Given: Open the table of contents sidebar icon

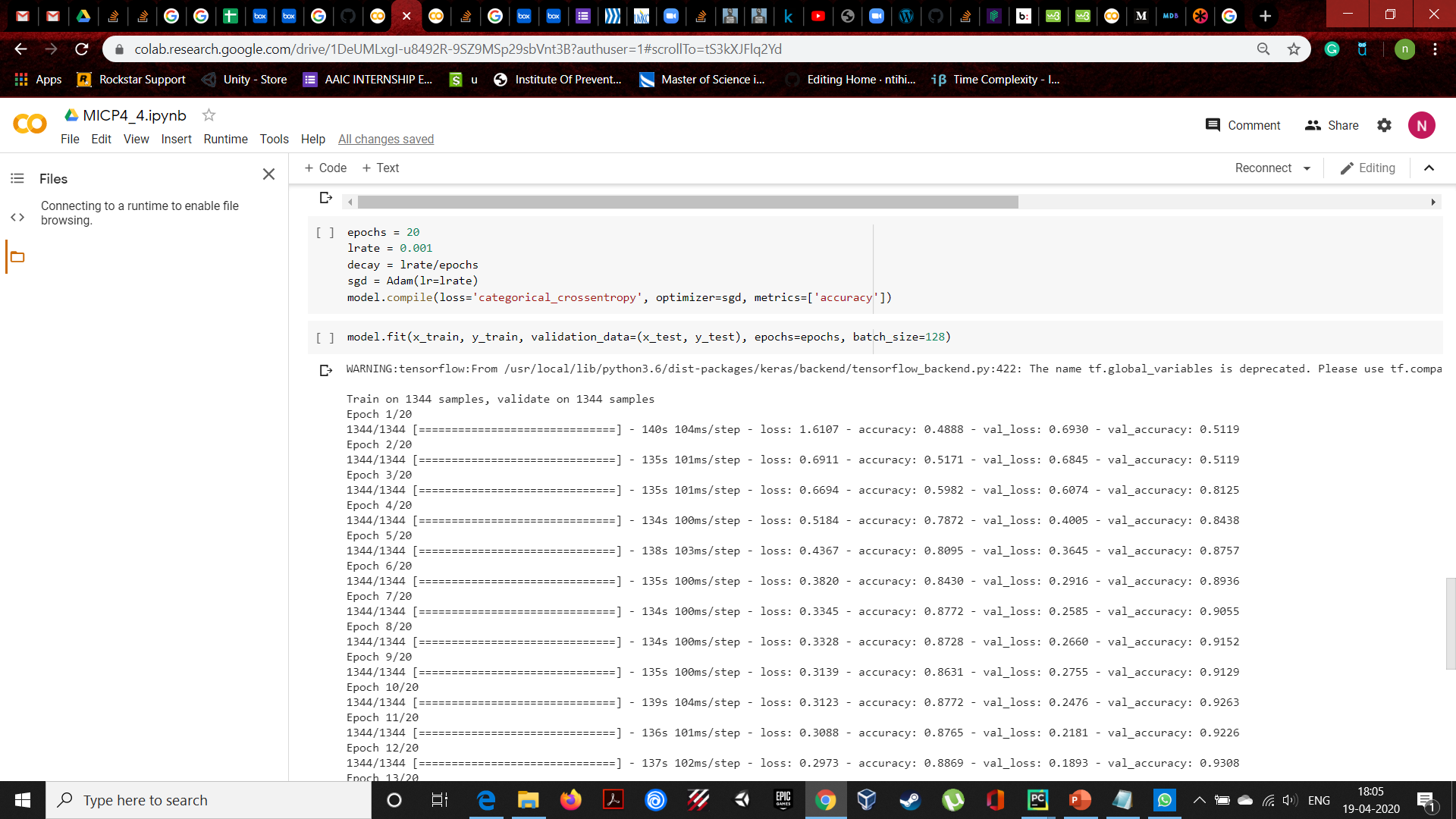Looking at the screenshot, I should [x=17, y=178].
